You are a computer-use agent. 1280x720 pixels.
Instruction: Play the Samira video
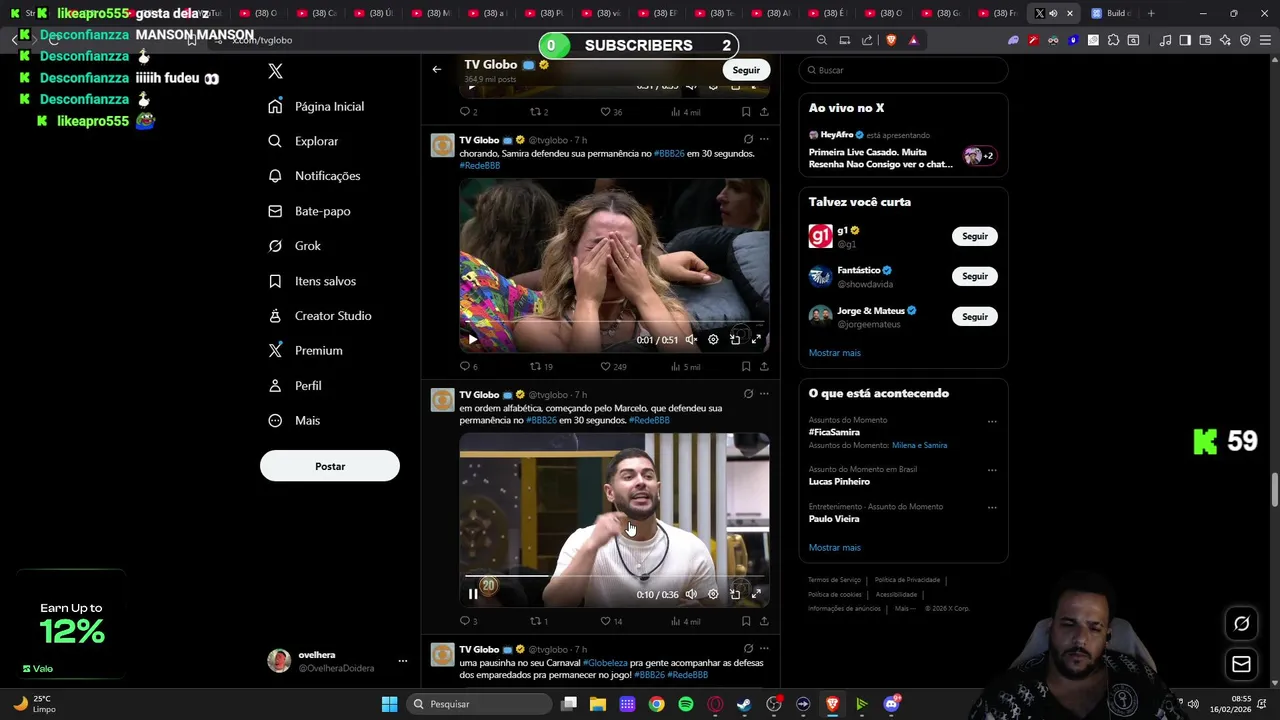click(x=473, y=340)
